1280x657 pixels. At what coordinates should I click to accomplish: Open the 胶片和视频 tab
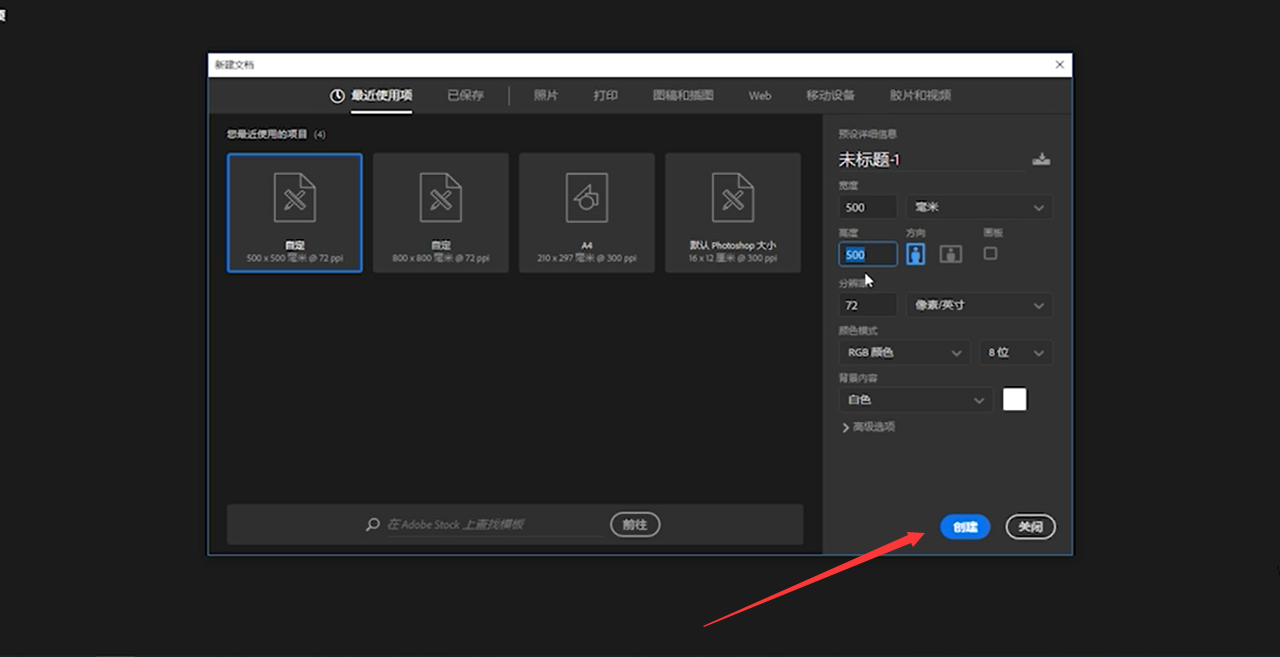(x=920, y=96)
